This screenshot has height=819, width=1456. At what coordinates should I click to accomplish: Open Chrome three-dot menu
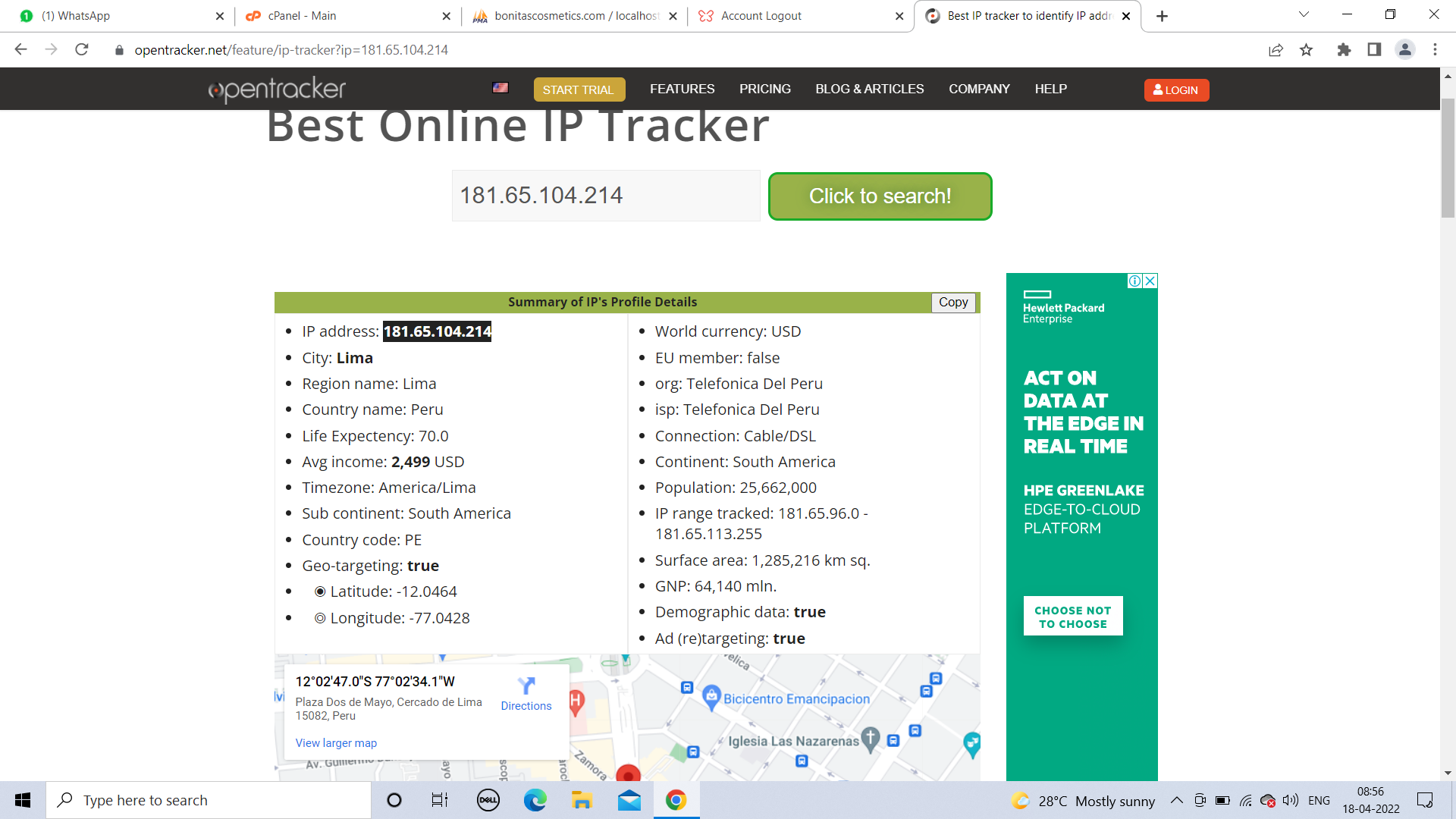[1435, 50]
